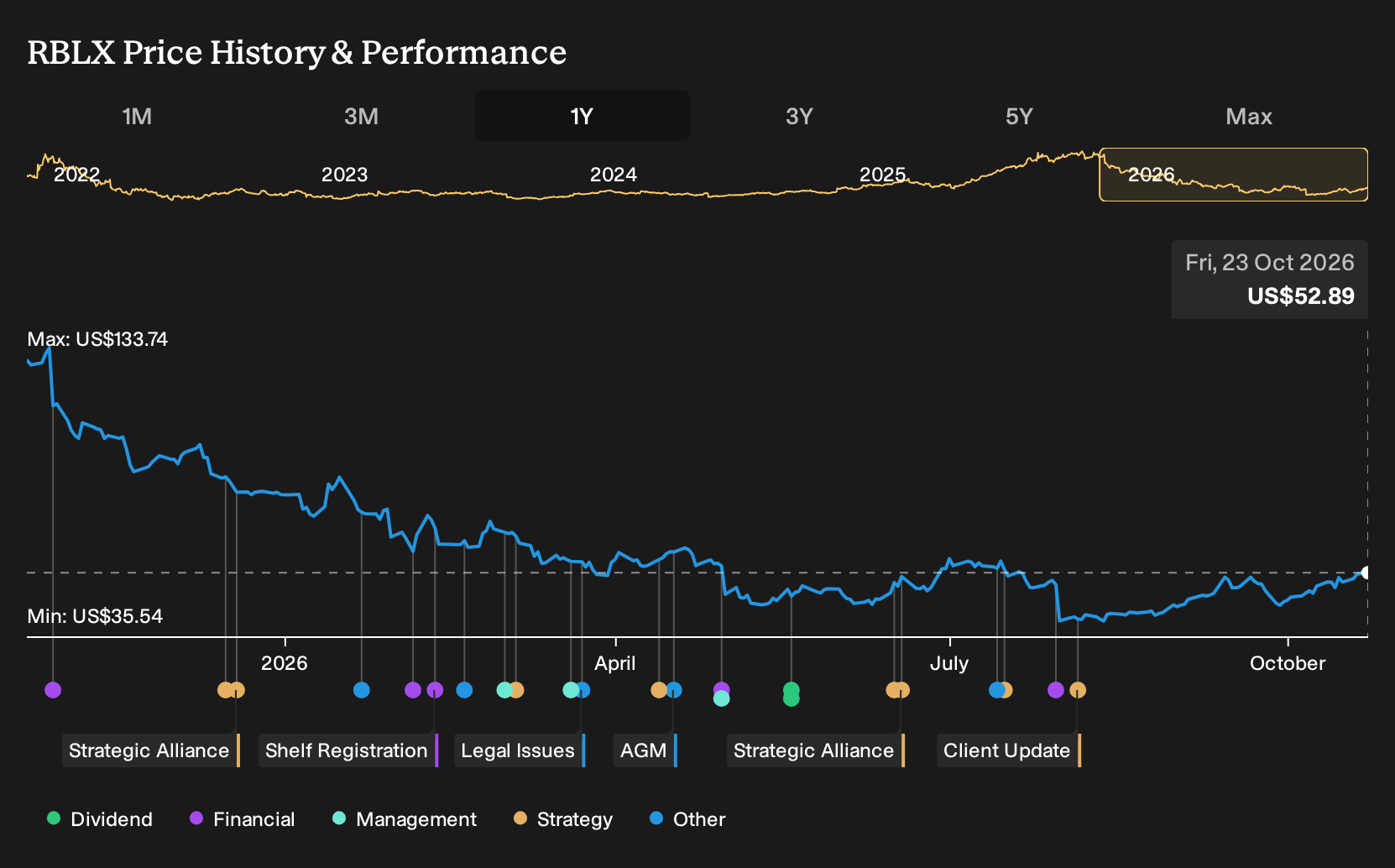This screenshot has width=1395, height=868.
Task: Toggle the Dividend legend filter
Action: pyautogui.click(x=100, y=819)
